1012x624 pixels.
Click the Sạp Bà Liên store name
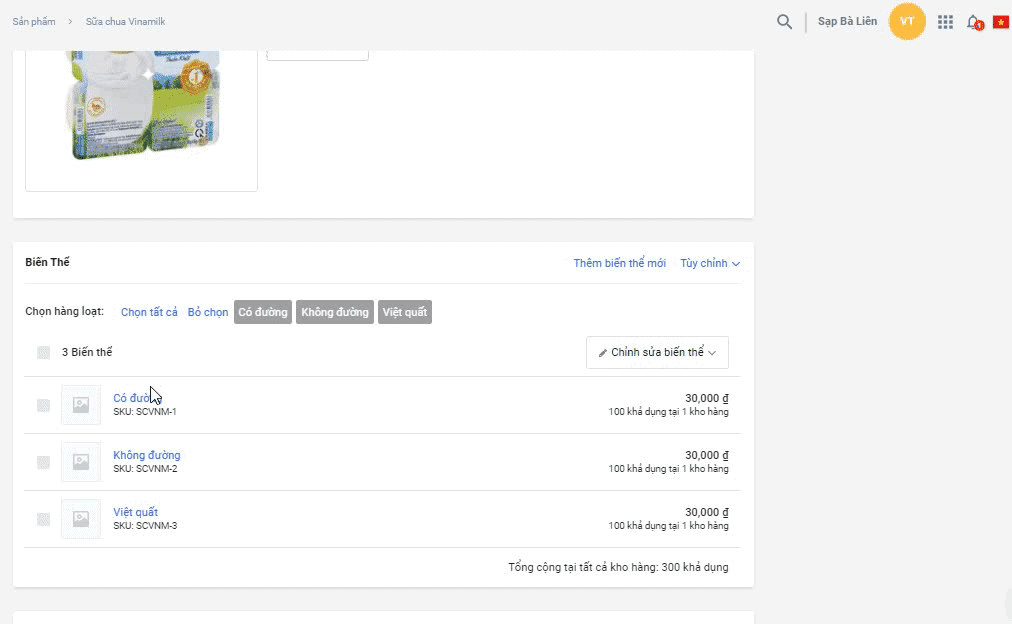847,21
